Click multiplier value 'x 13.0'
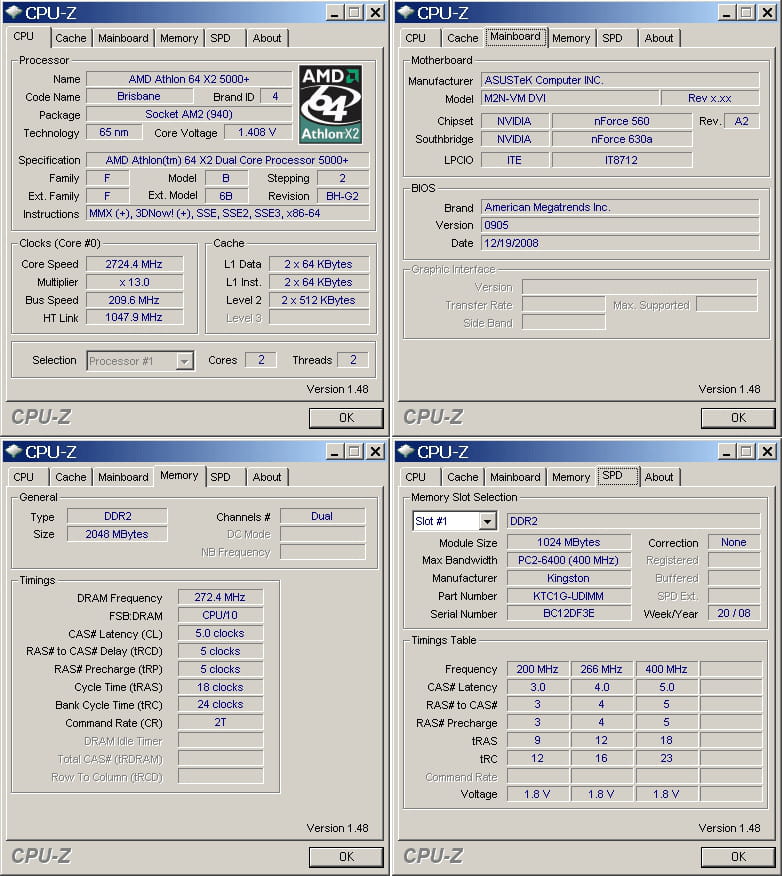Screen dimensions: 782x876 point(134,282)
